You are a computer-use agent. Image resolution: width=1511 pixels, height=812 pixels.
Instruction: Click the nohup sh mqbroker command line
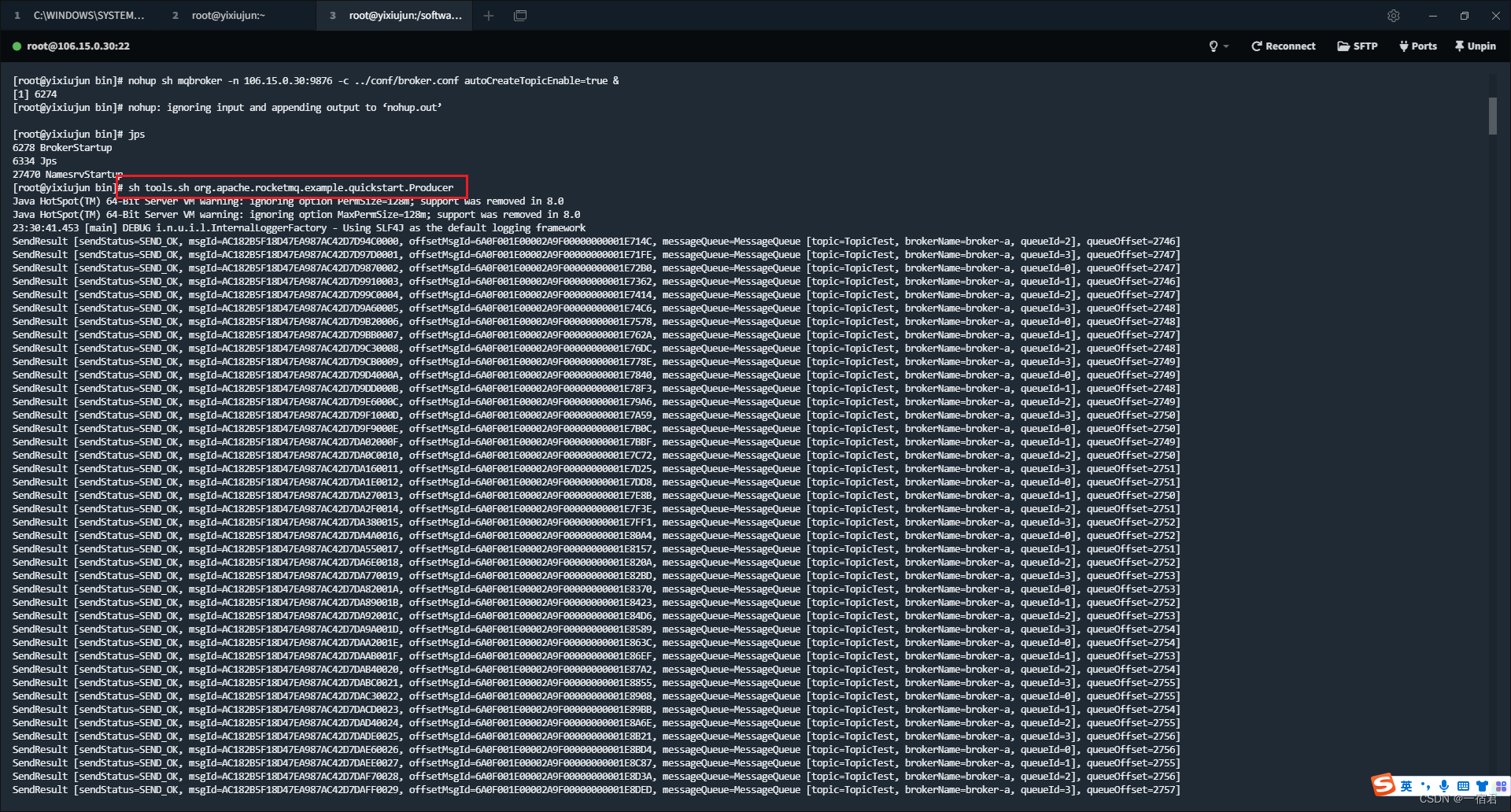point(316,80)
